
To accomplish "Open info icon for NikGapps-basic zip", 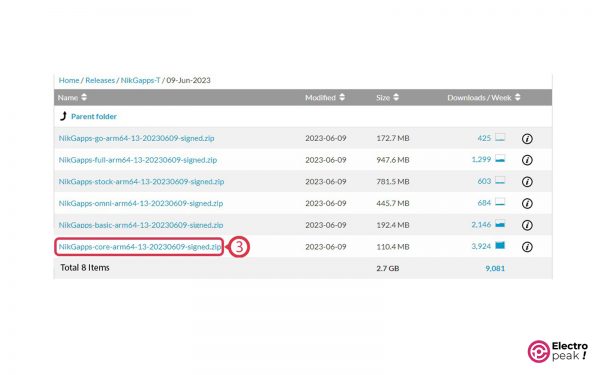I will pos(527,225).
